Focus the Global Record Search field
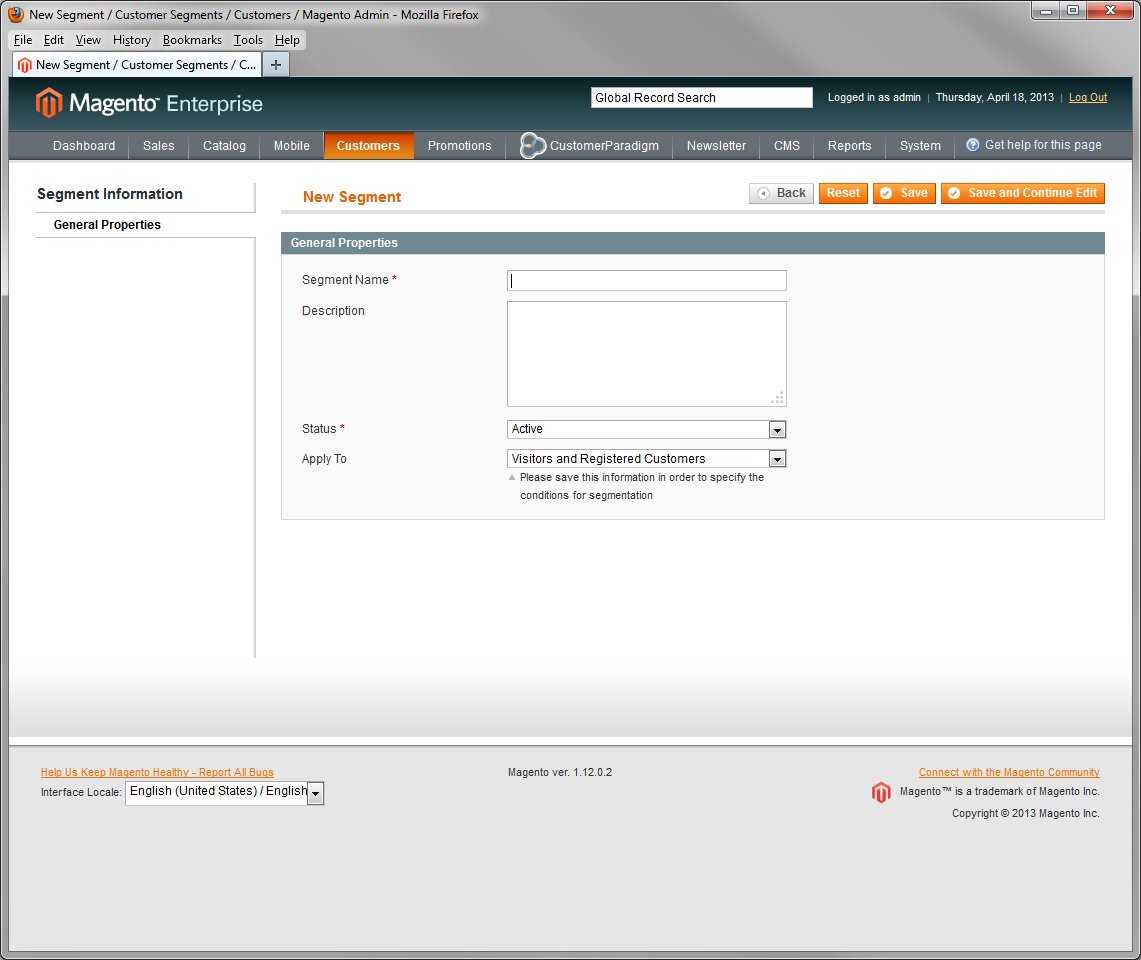 [701, 98]
